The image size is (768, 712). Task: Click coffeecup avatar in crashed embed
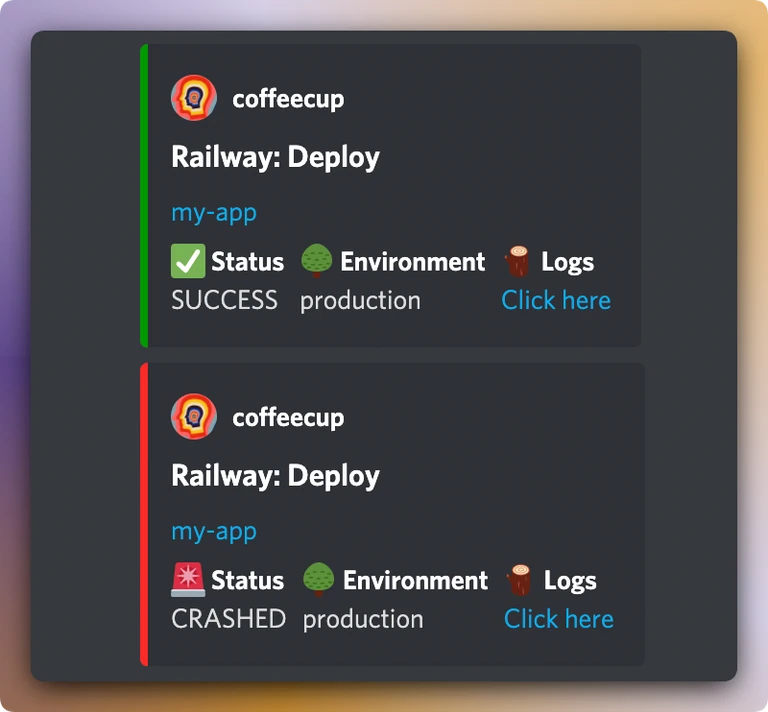[194, 416]
